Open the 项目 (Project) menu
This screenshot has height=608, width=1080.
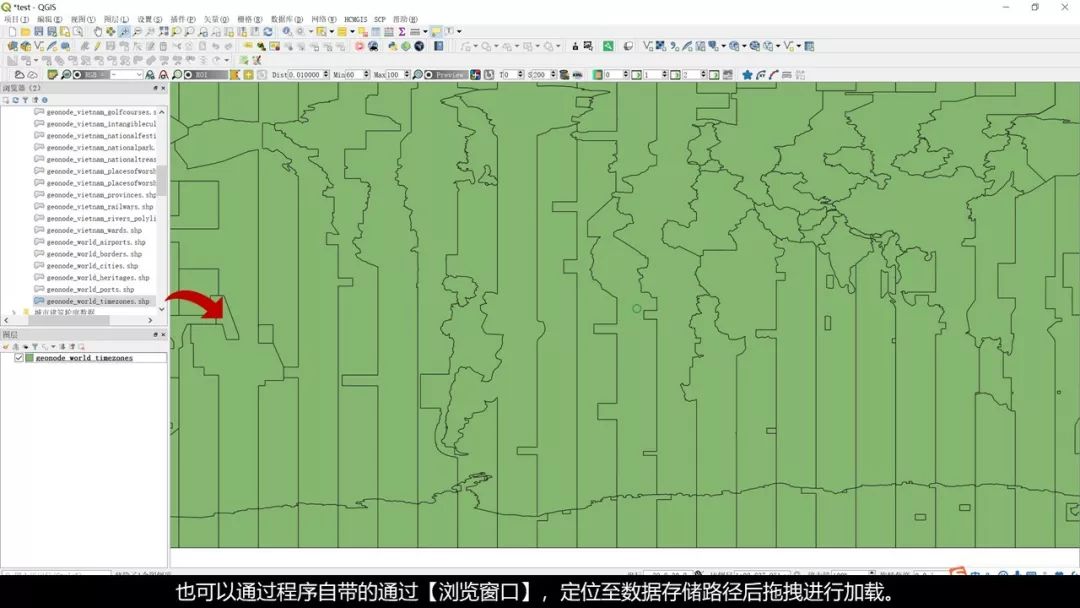15,19
